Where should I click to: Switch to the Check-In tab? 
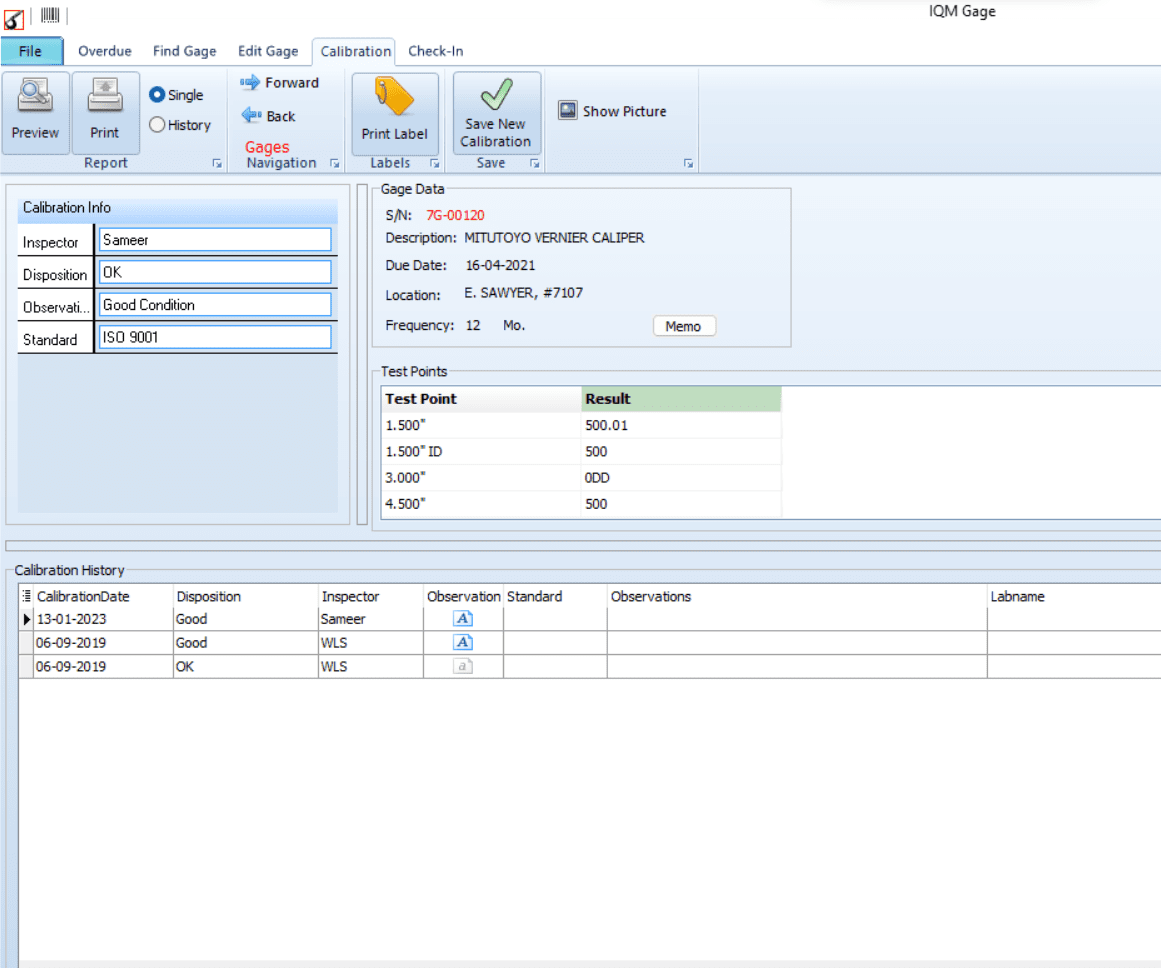click(x=435, y=51)
